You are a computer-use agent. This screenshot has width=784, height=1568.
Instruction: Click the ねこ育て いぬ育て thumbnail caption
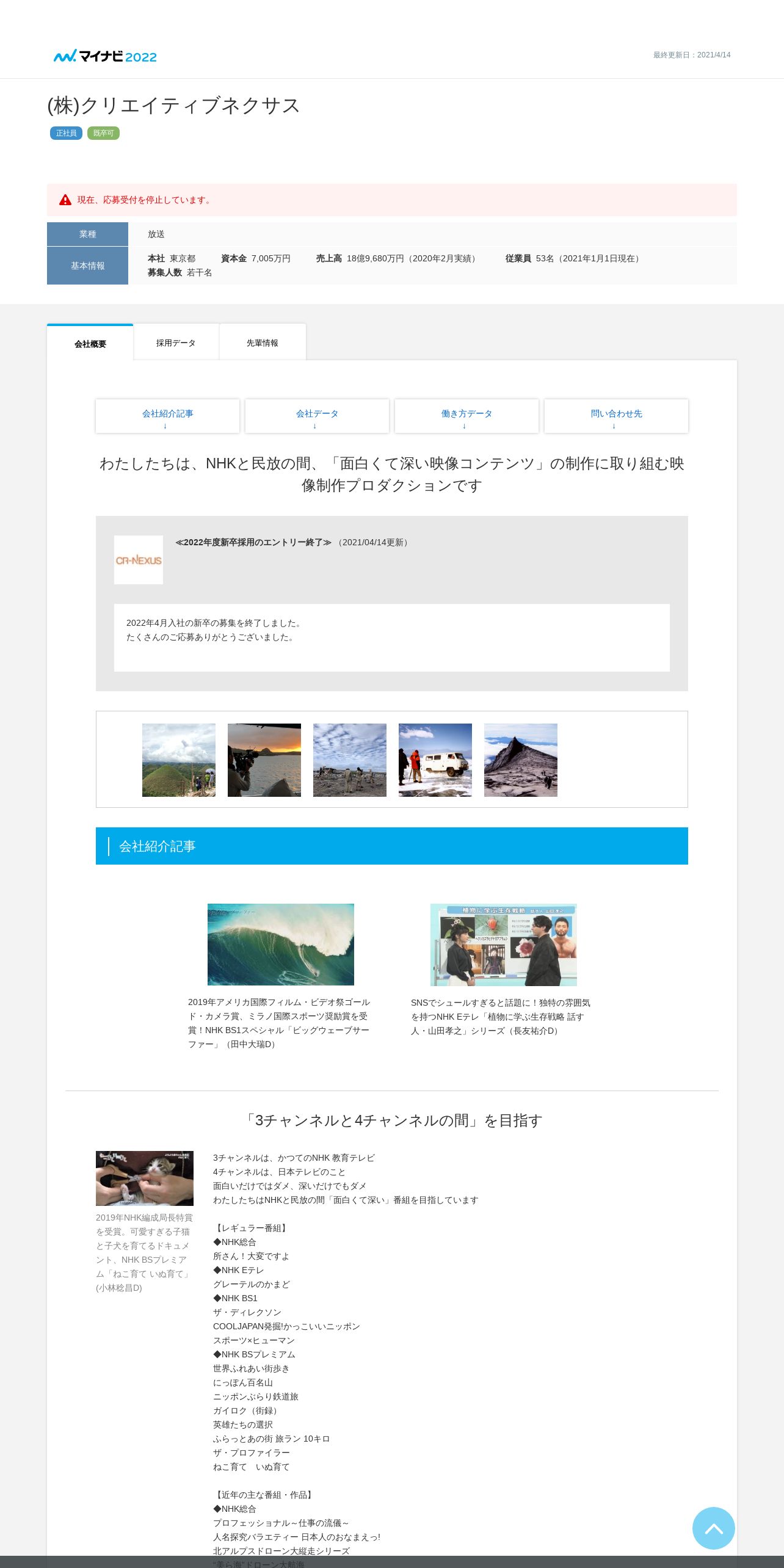pos(145,1252)
